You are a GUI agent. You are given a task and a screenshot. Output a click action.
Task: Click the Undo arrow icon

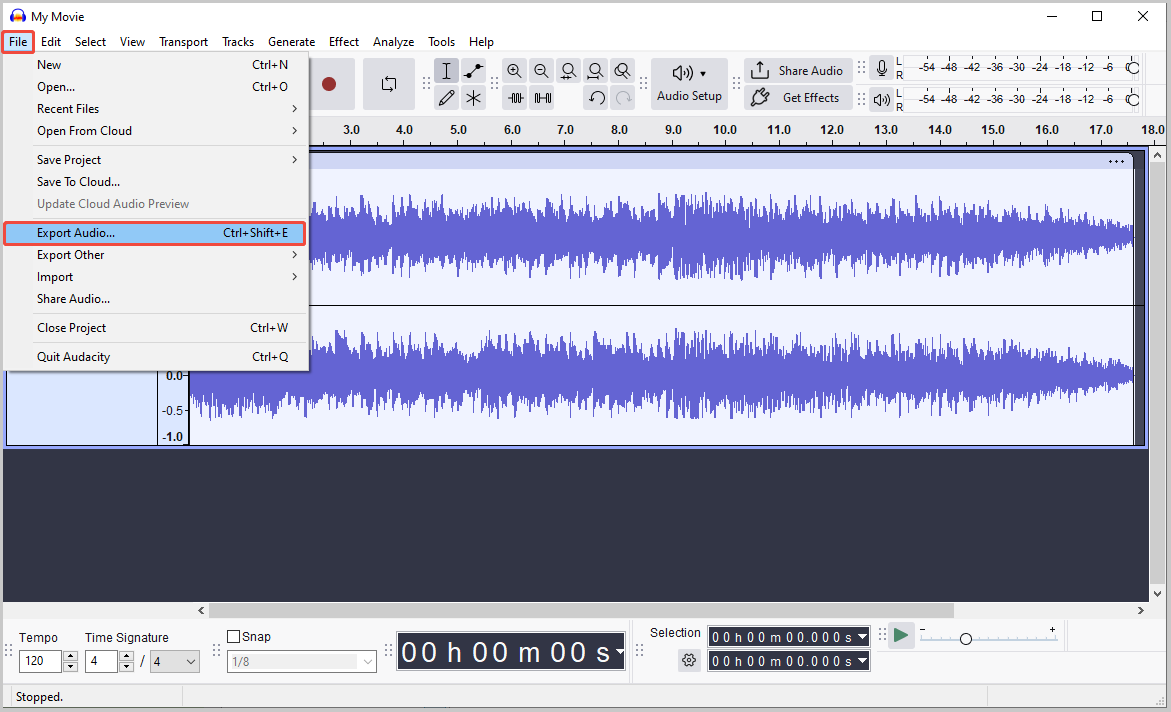point(596,98)
